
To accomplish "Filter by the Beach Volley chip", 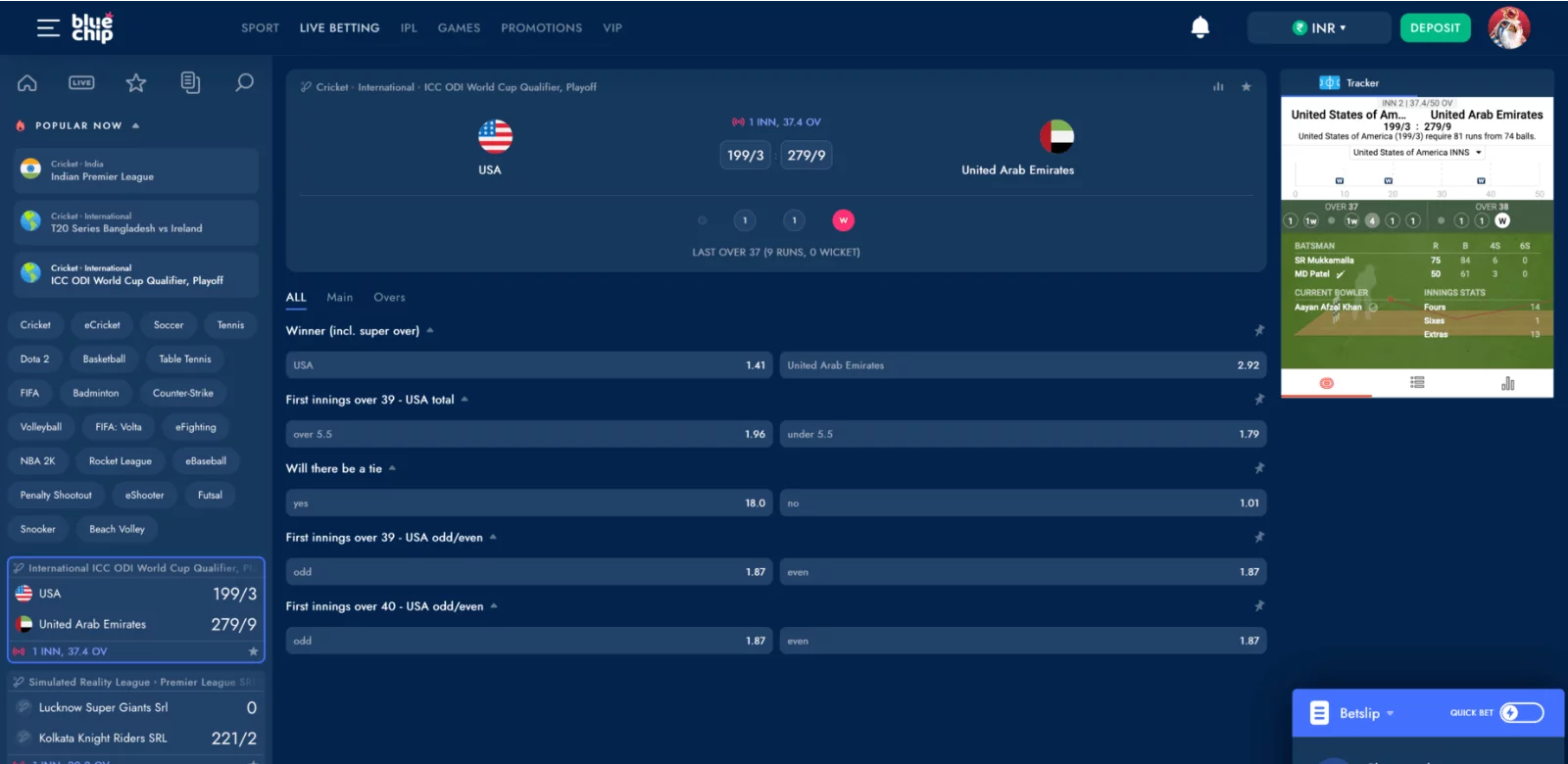I will [117, 529].
